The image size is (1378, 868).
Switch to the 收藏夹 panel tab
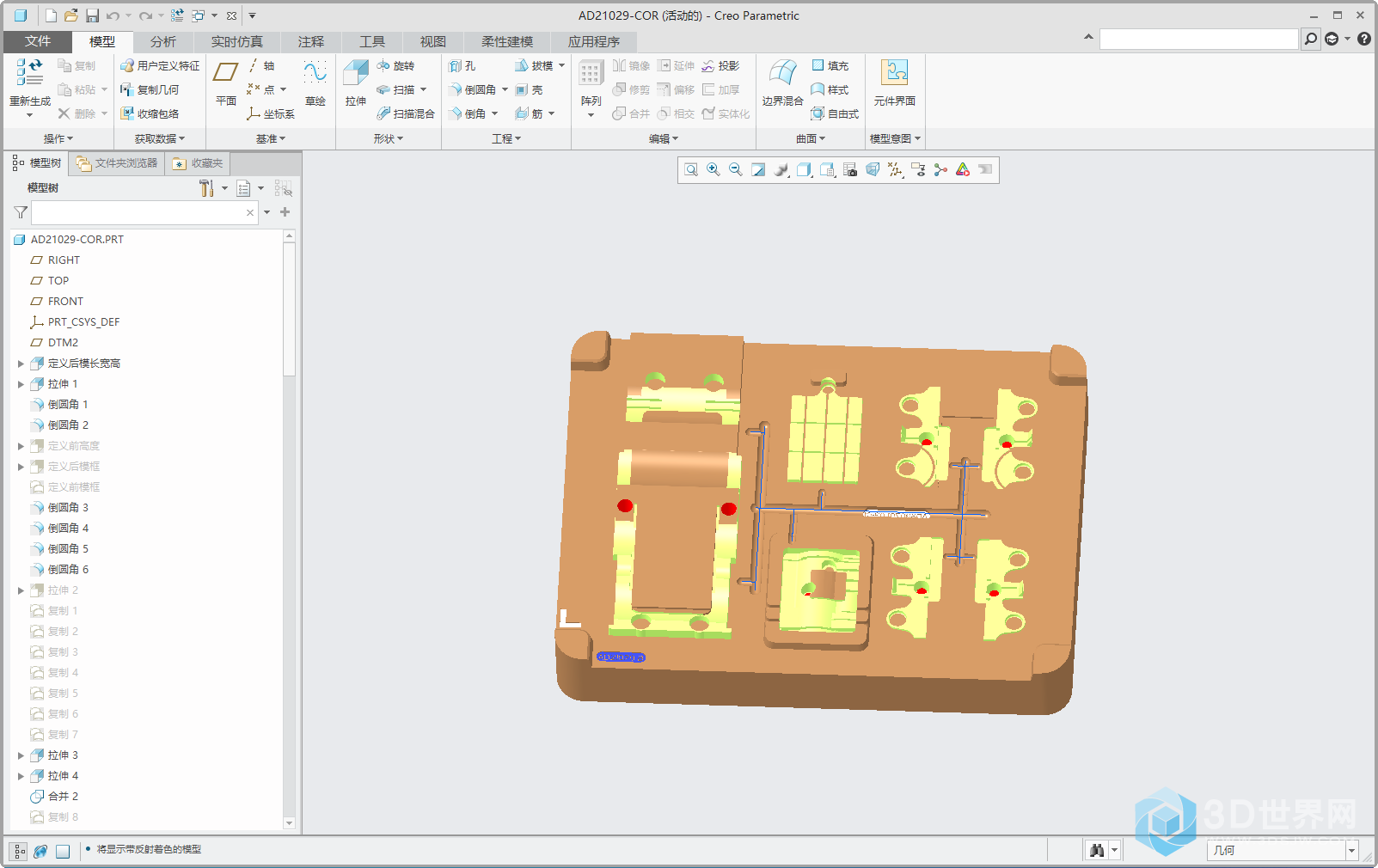[198, 162]
